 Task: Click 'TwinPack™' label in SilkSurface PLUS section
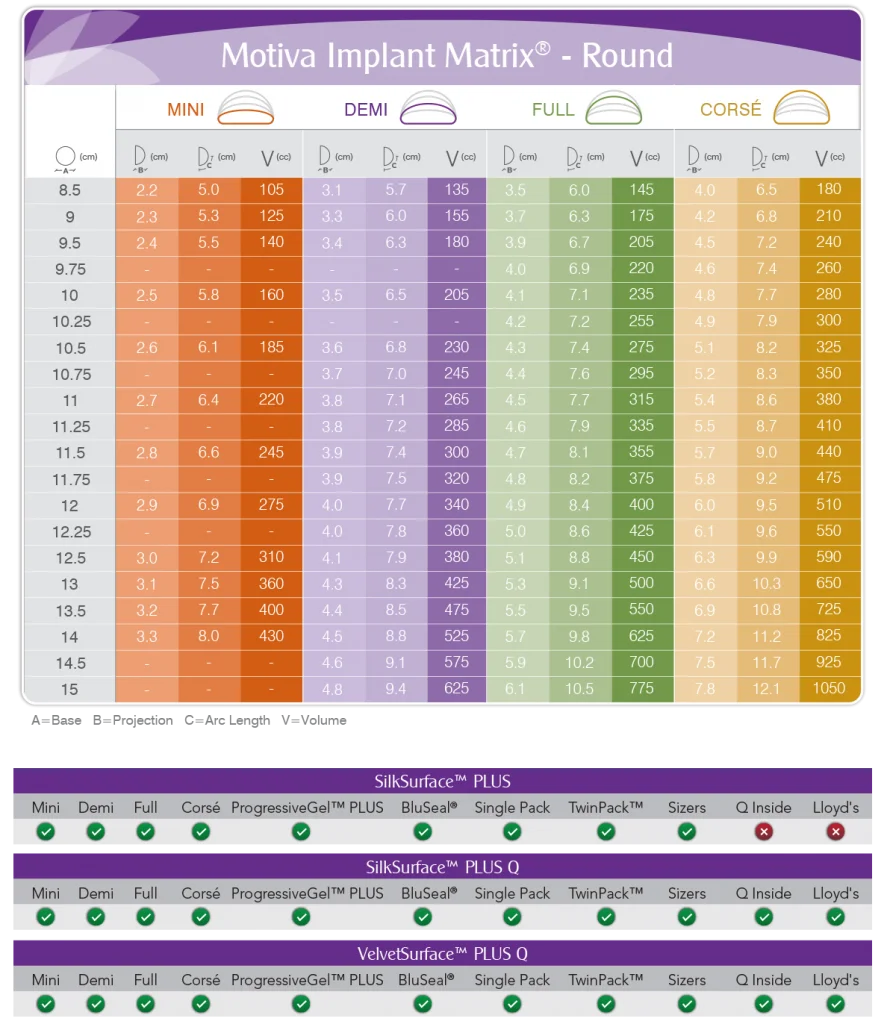click(x=606, y=807)
